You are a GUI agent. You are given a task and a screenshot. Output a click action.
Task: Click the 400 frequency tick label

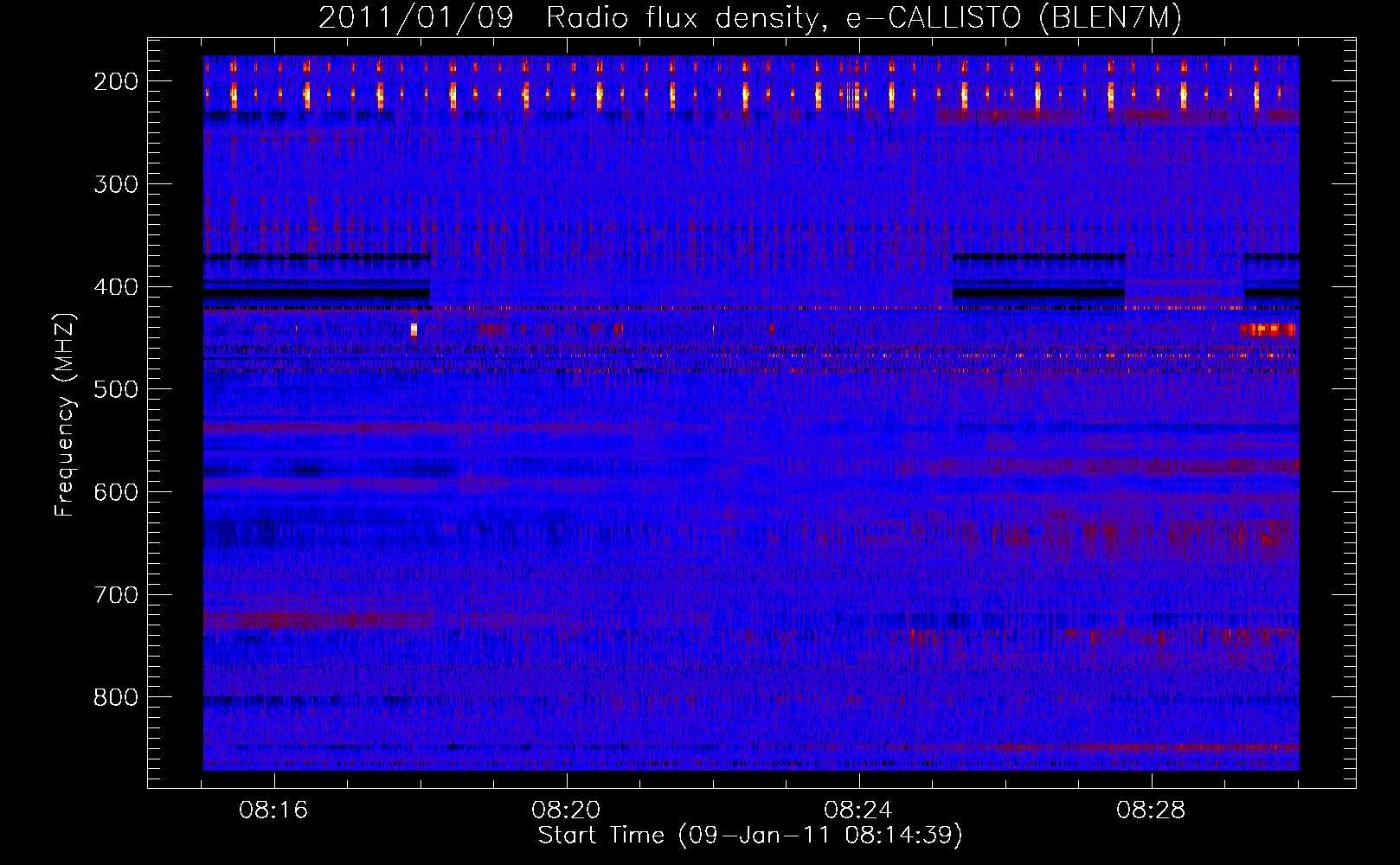116,287
